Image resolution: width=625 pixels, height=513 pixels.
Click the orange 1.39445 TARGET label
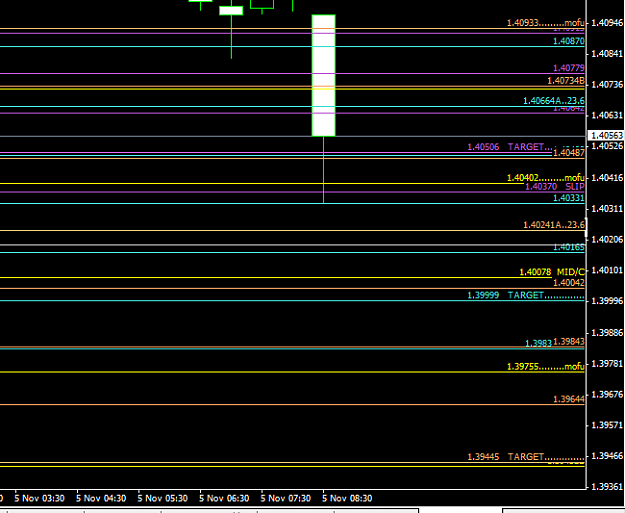[x=525, y=456]
